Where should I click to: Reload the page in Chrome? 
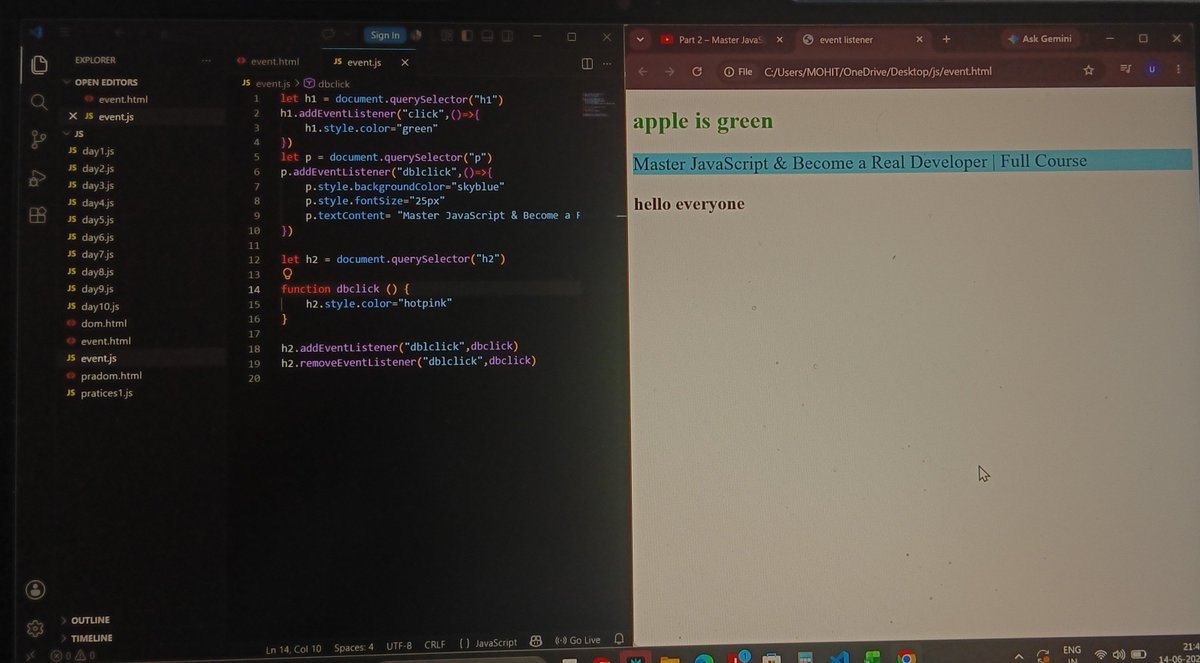[698, 71]
